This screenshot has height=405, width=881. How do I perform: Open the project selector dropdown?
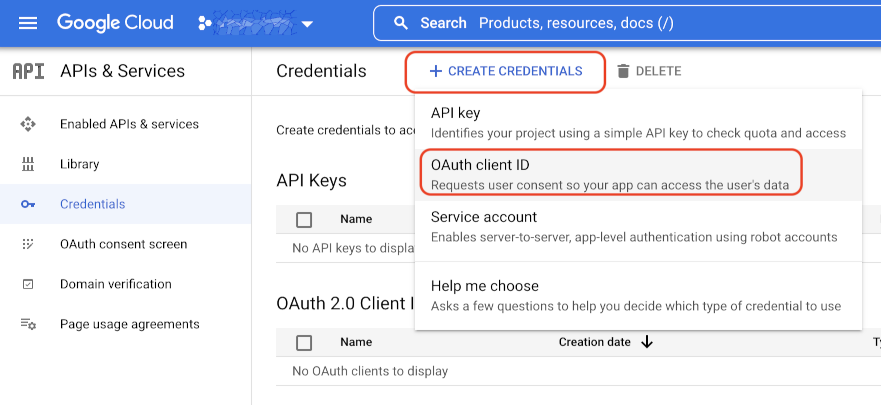256,23
